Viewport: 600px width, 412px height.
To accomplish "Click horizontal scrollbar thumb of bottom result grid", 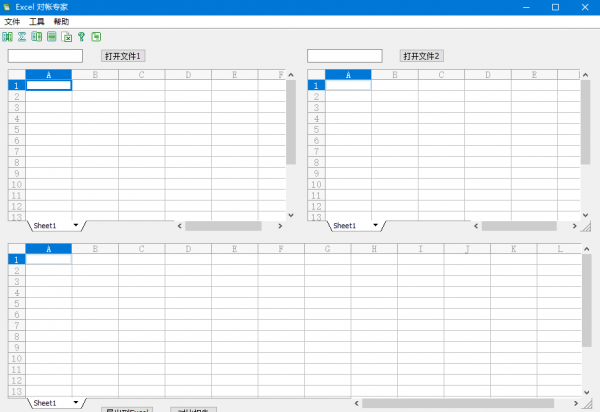I will click(x=458, y=403).
